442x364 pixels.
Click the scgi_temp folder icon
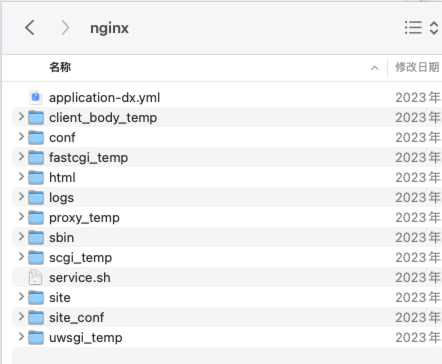(36, 257)
